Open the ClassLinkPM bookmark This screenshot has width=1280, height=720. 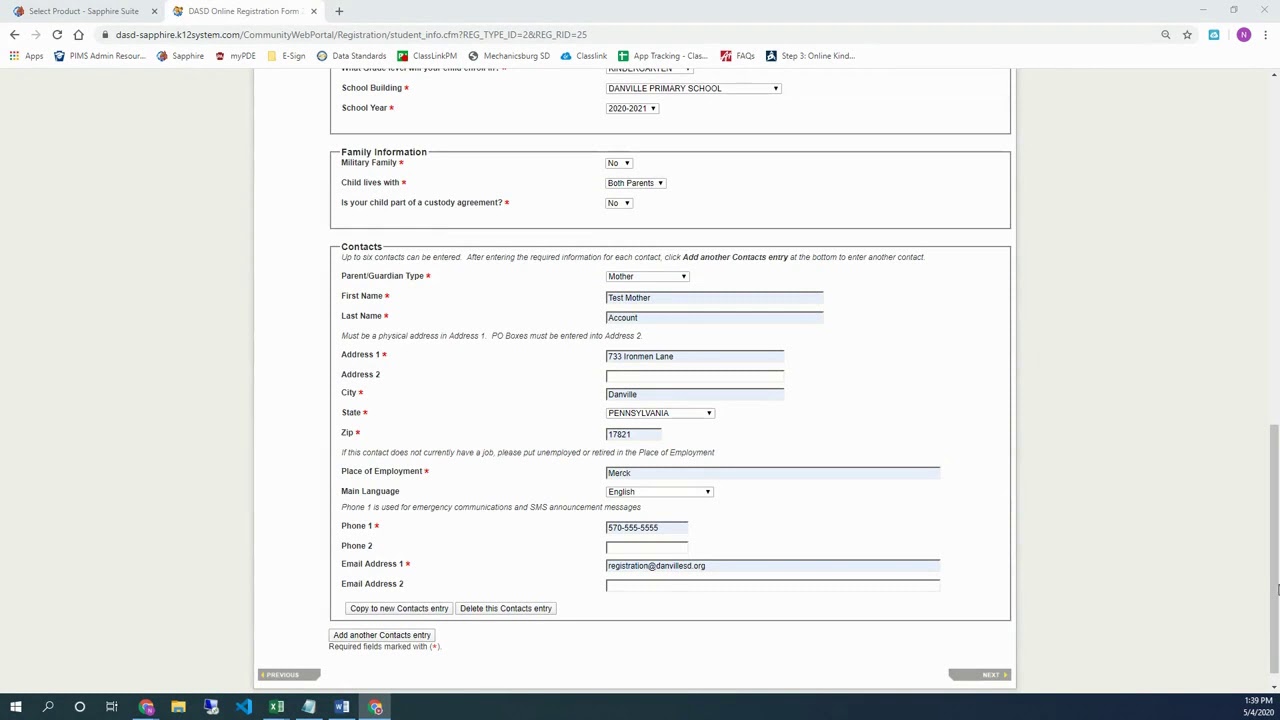tap(427, 56)
